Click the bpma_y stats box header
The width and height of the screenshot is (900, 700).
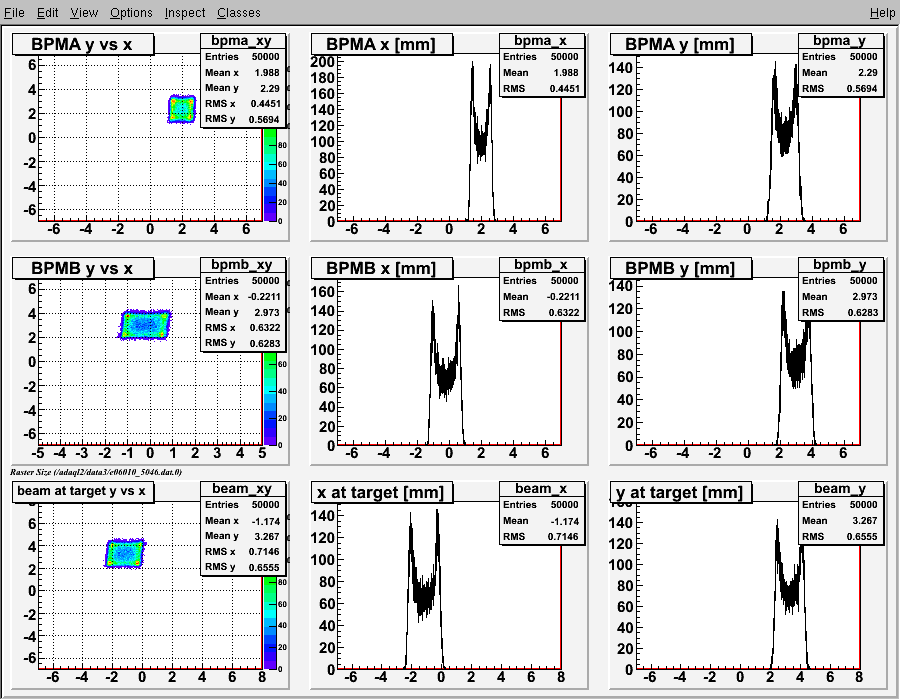(x=841, y=41)
